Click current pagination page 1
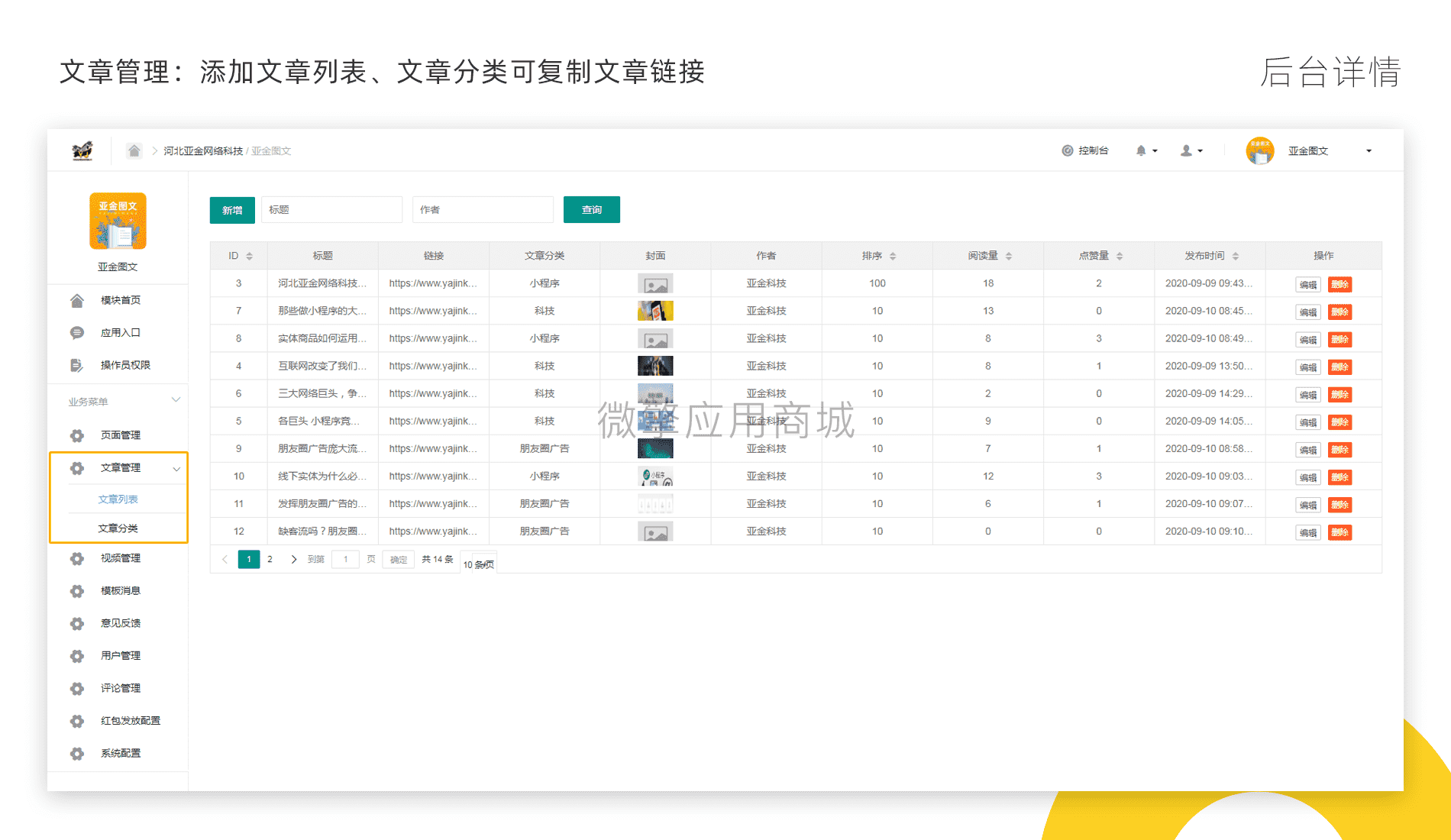 (249, 559)
